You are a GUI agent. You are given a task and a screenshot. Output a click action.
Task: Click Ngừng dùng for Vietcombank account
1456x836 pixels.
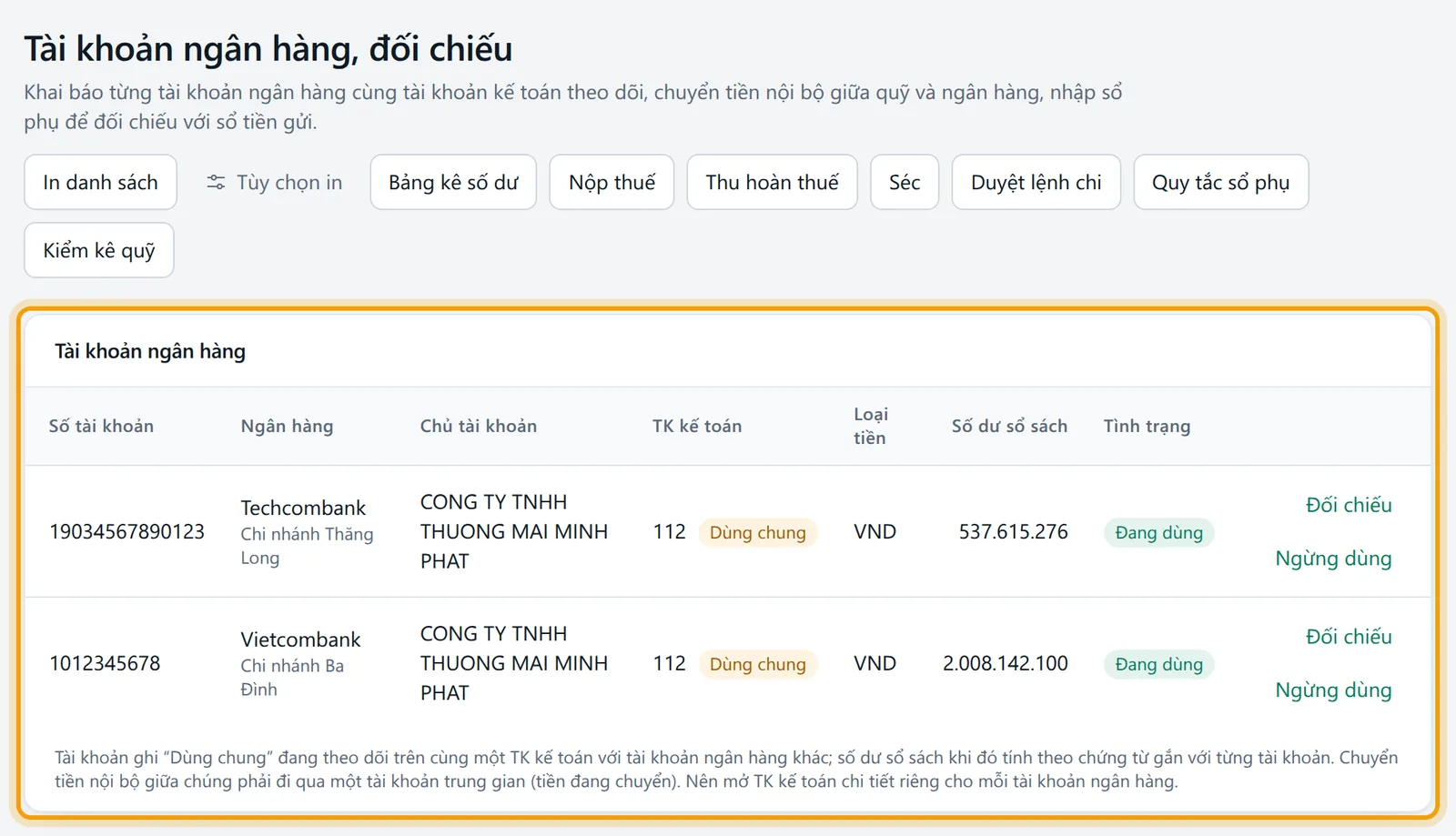pyautogui.click(x=1333, y=690)
